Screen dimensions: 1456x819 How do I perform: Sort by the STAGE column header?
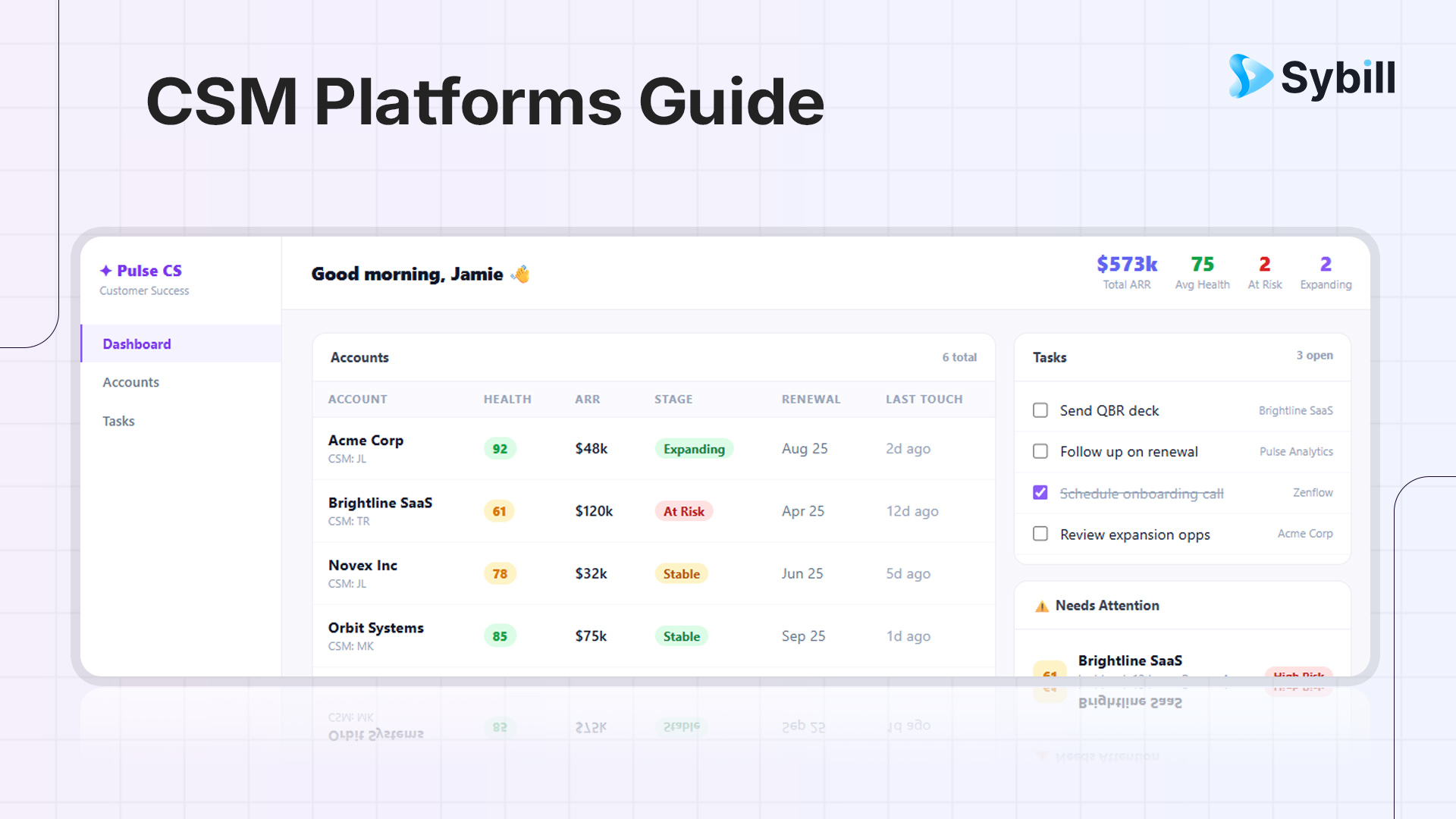tap(673, 399)
